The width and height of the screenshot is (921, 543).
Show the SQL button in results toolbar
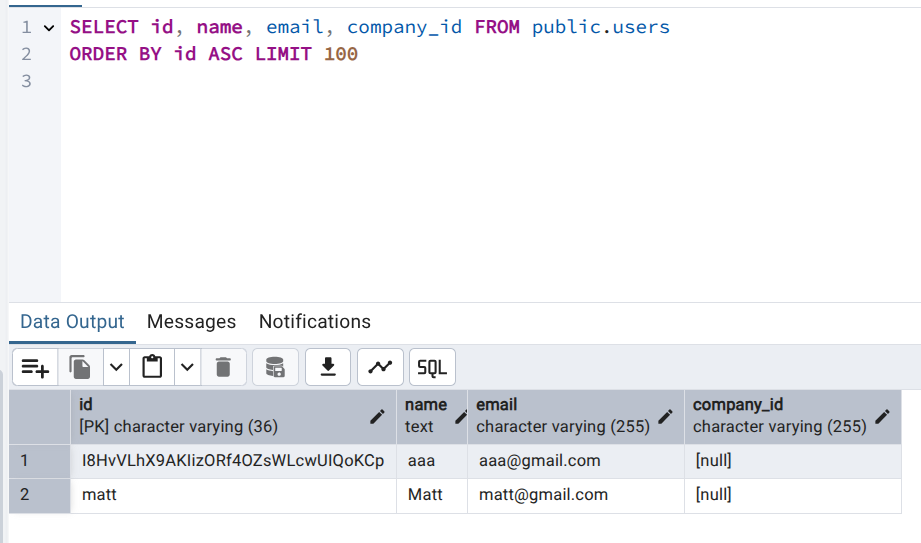pos(432,368)
